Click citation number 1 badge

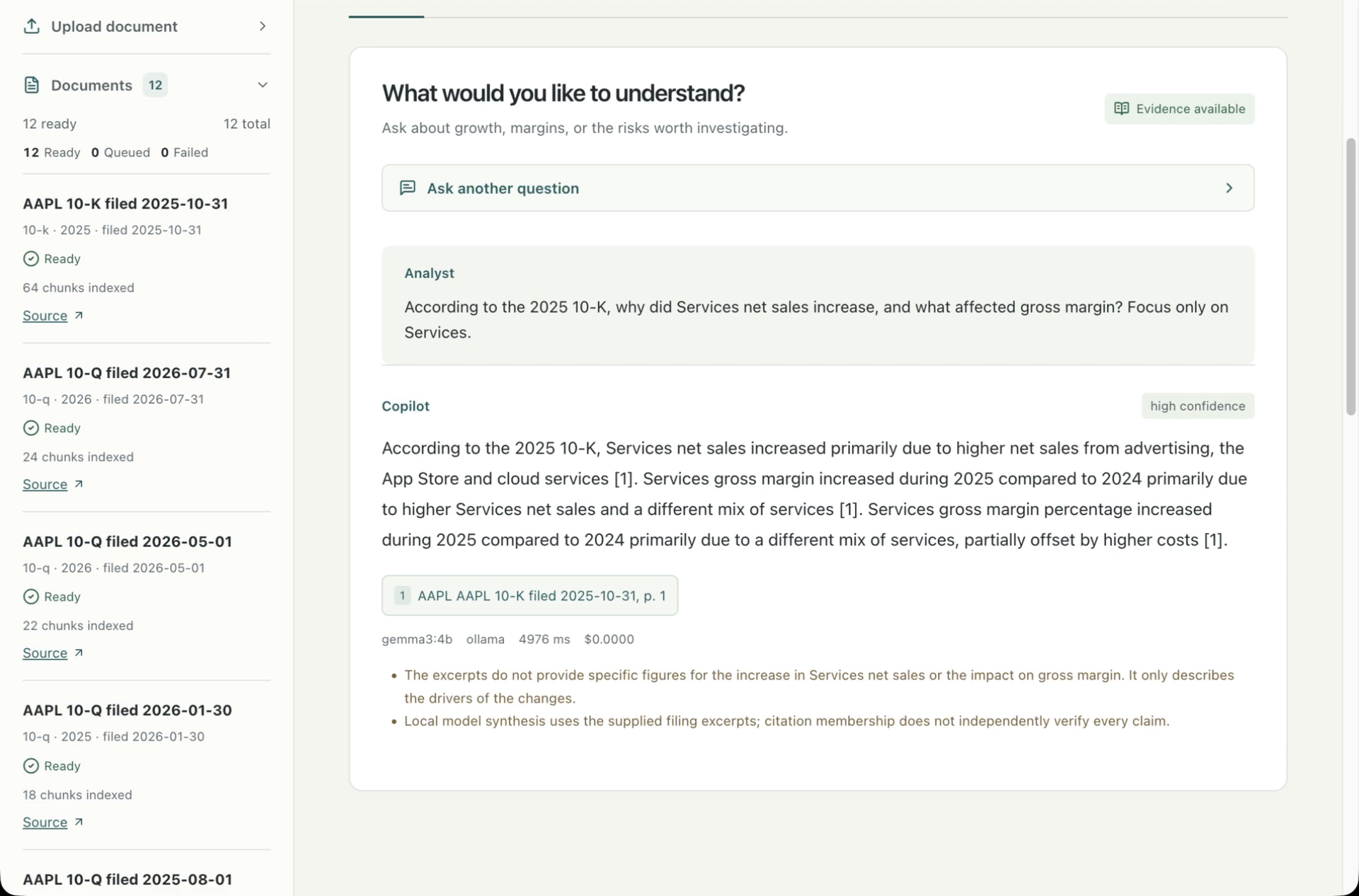coord(402,595)
